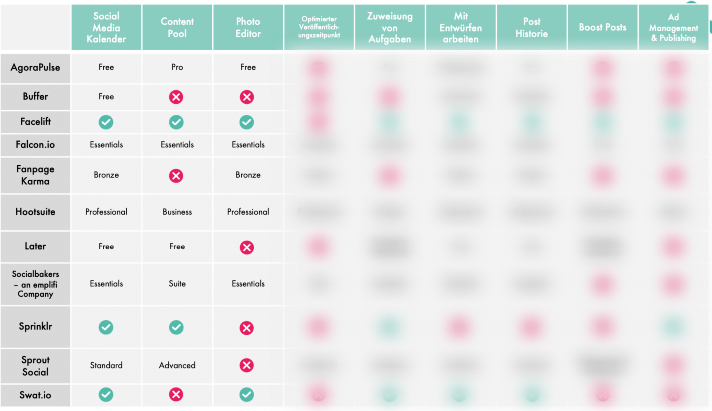
Task: Click Sprinklr Social Media Kalender checkmark
Action: (x=106, y=327)
